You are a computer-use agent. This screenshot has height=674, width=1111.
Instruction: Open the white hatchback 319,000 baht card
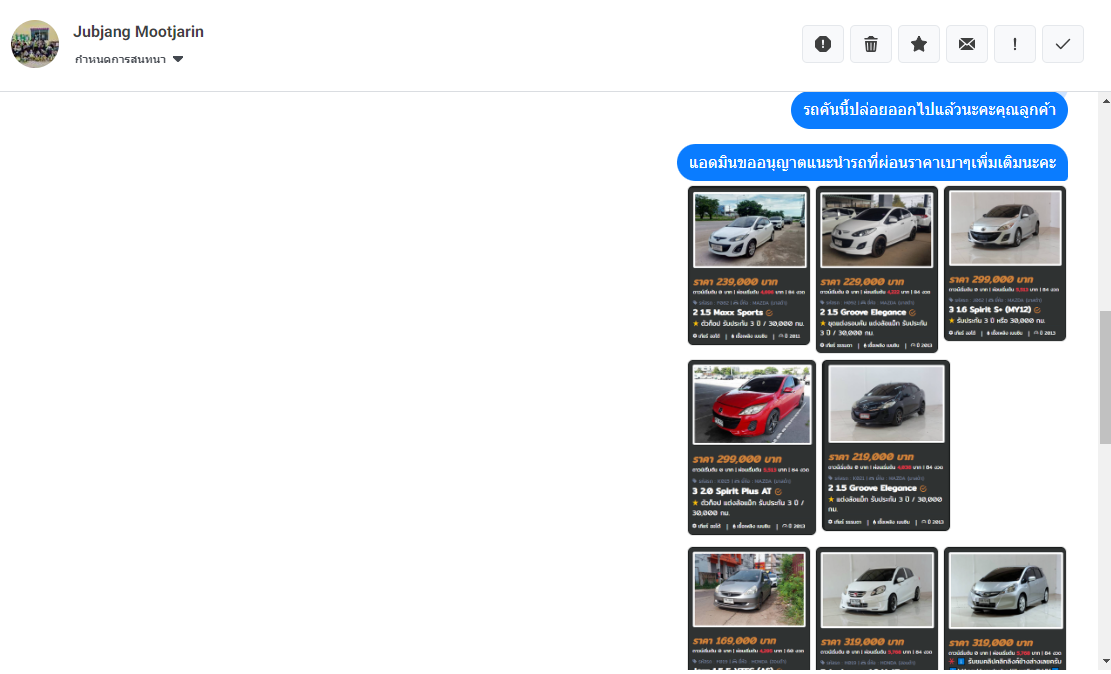click(x=877, y=608)
